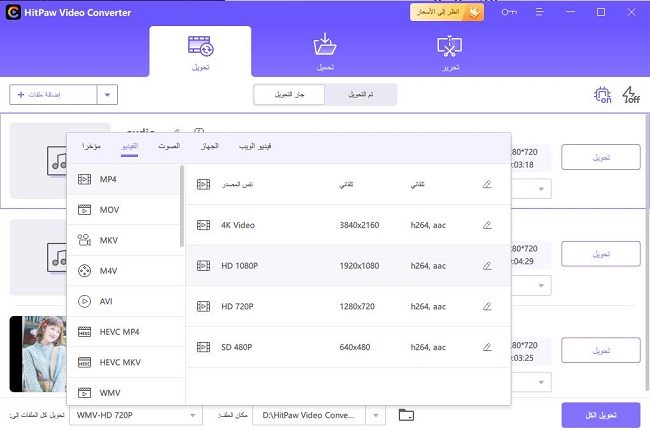This screenshot has height=431, width=650.
Task: Click the film icon beside SD 480P
Action: click(203, 347)
